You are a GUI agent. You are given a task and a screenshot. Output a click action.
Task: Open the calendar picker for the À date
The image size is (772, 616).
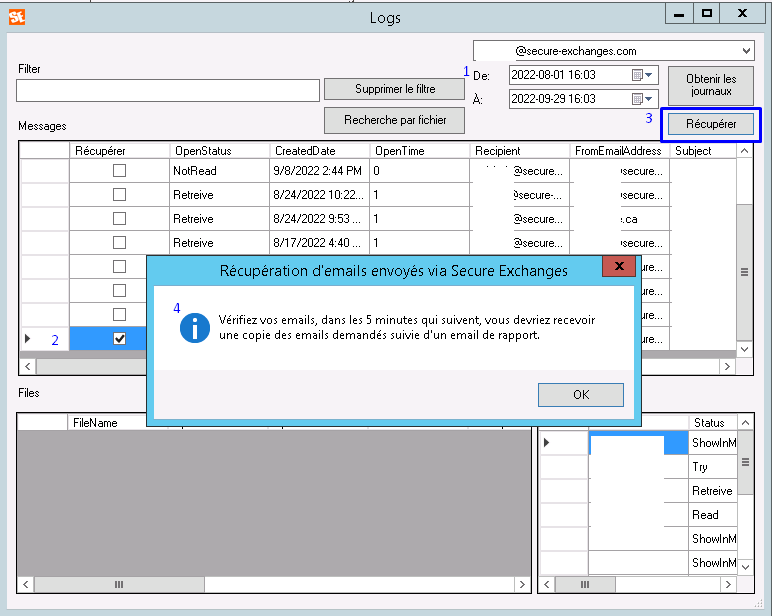click(x=637, y=99)
